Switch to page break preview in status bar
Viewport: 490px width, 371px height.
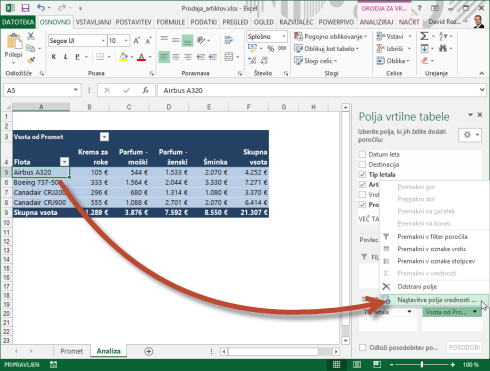pyautogui.click(x=377, y=365)
